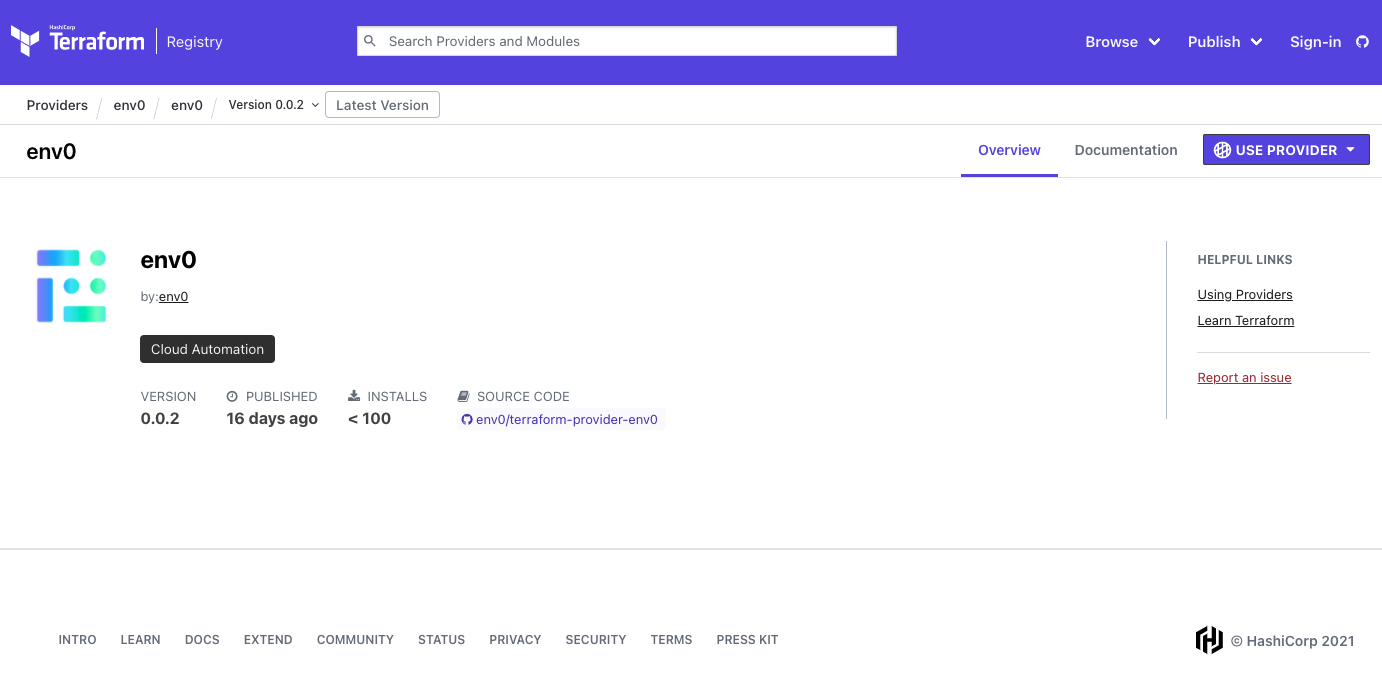Click the Cloud Automation tag
1382x676 pixels.
click(207, 349)
